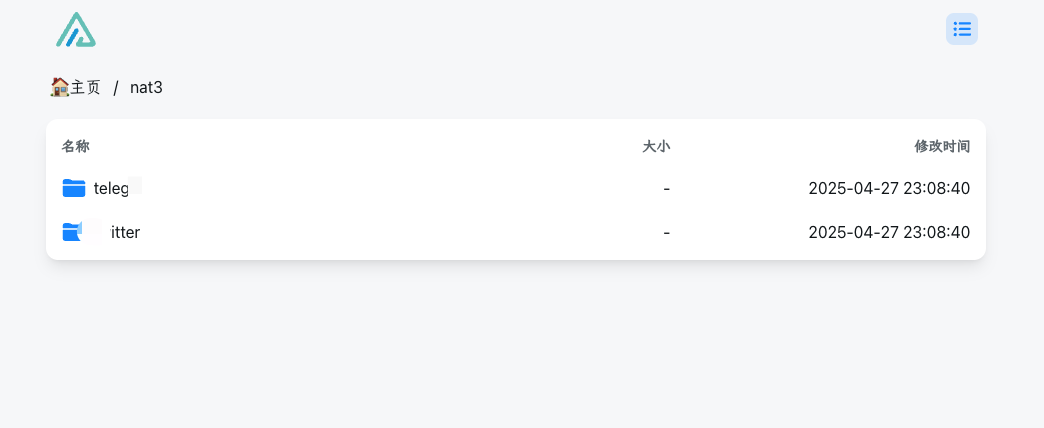Click the breadcrumb slash separator

point(116,87)
